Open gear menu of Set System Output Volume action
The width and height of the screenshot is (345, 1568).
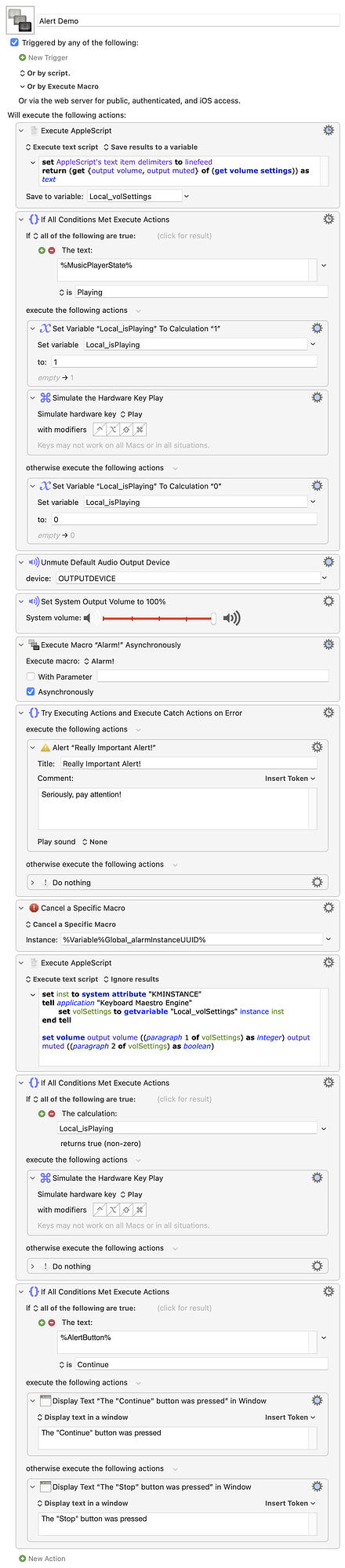click(x=329, y=601)
